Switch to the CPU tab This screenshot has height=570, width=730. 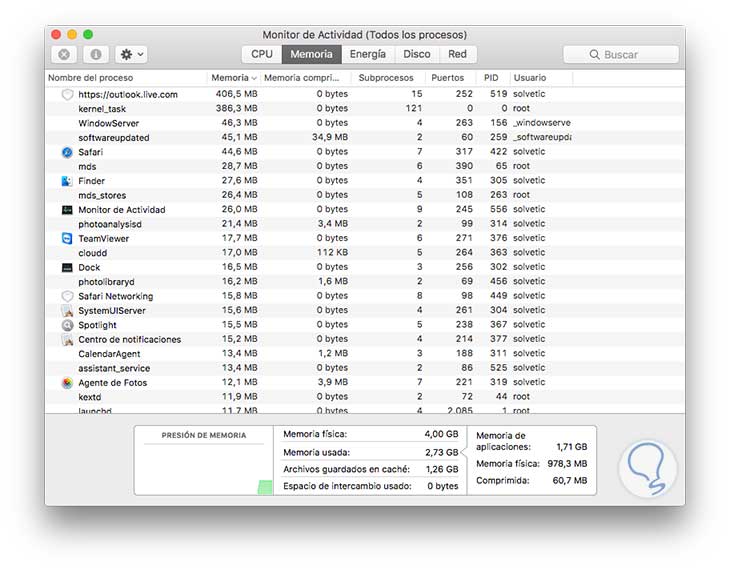click(262, 54)
